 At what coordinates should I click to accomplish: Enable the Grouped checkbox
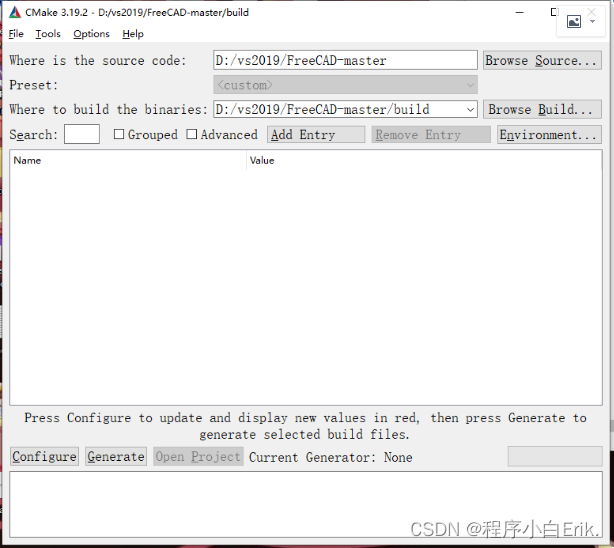pyautogui.click(x=119, y=134)
